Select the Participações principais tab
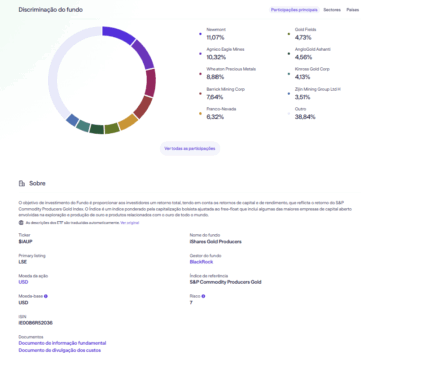Screen dimensions: 430x368 click(x=294, y=10)
